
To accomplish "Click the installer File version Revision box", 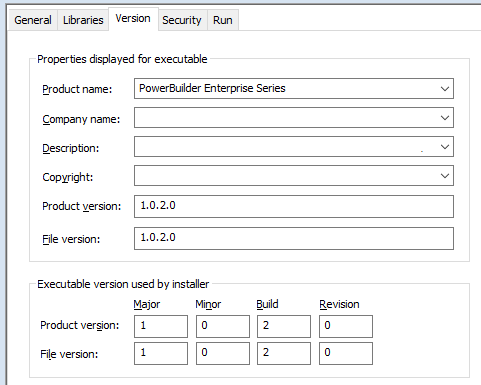I will tap(346, 353).
